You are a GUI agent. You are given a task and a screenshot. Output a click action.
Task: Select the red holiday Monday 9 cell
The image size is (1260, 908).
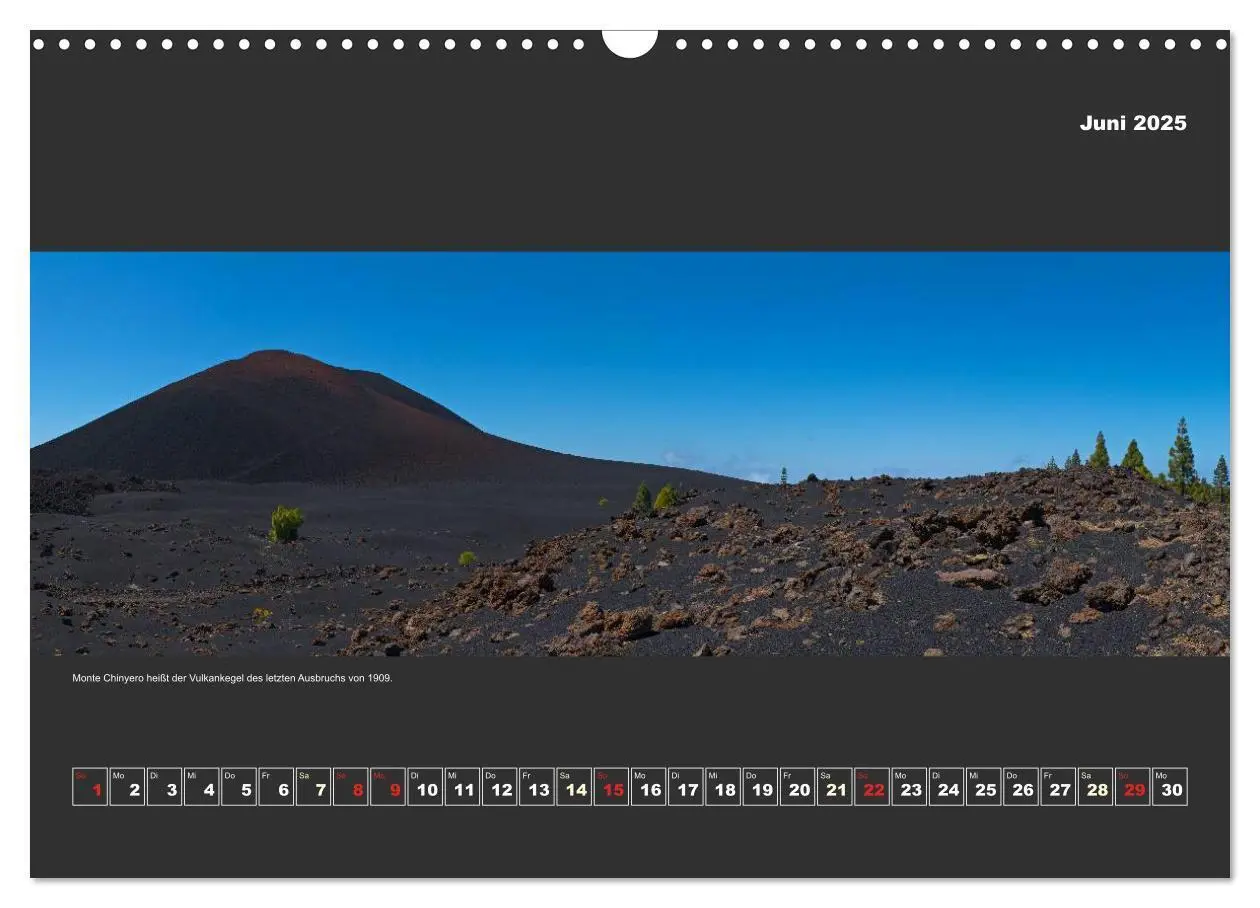(388, 786)
